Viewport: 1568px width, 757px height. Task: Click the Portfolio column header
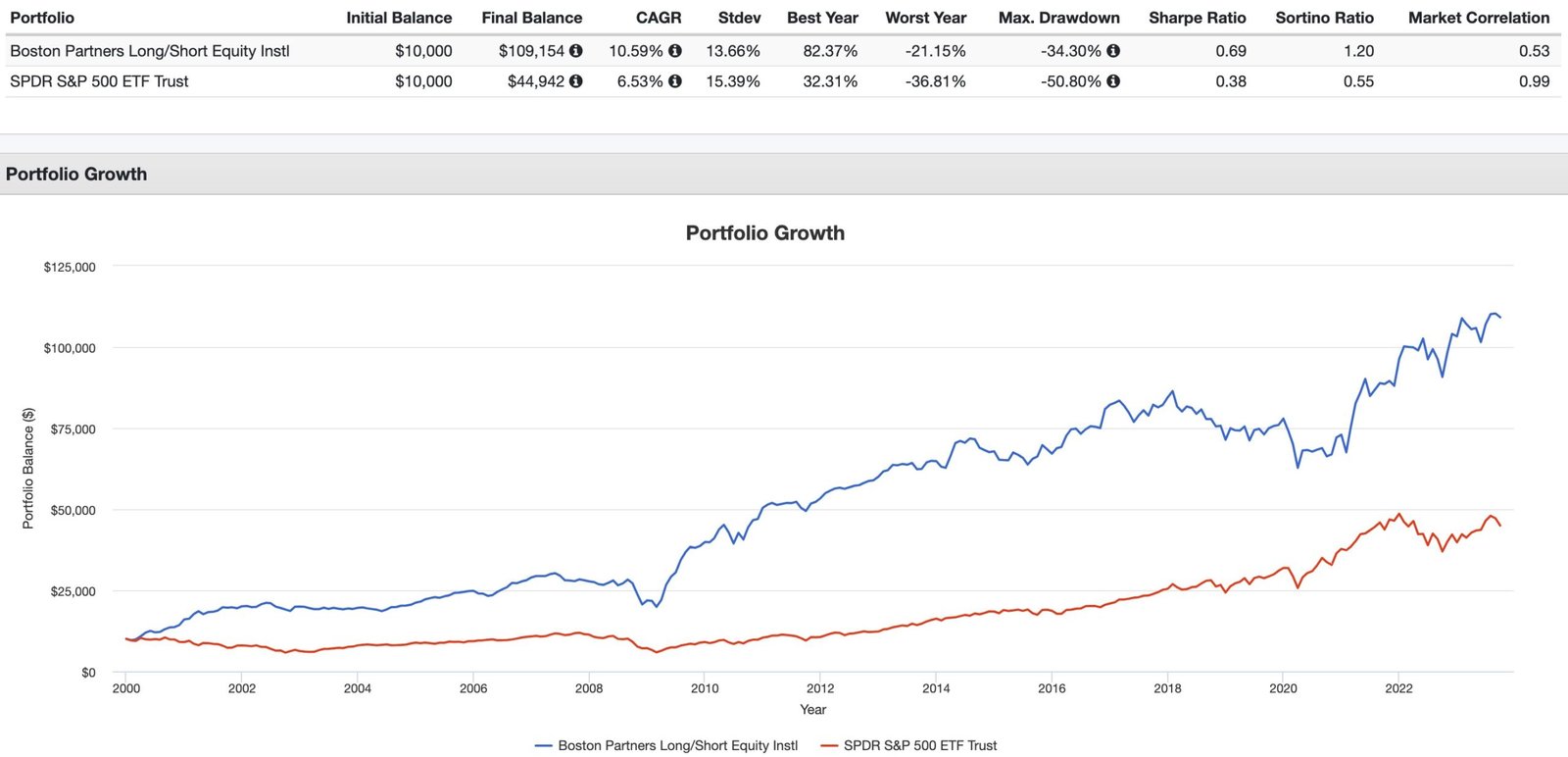[42, 18]
